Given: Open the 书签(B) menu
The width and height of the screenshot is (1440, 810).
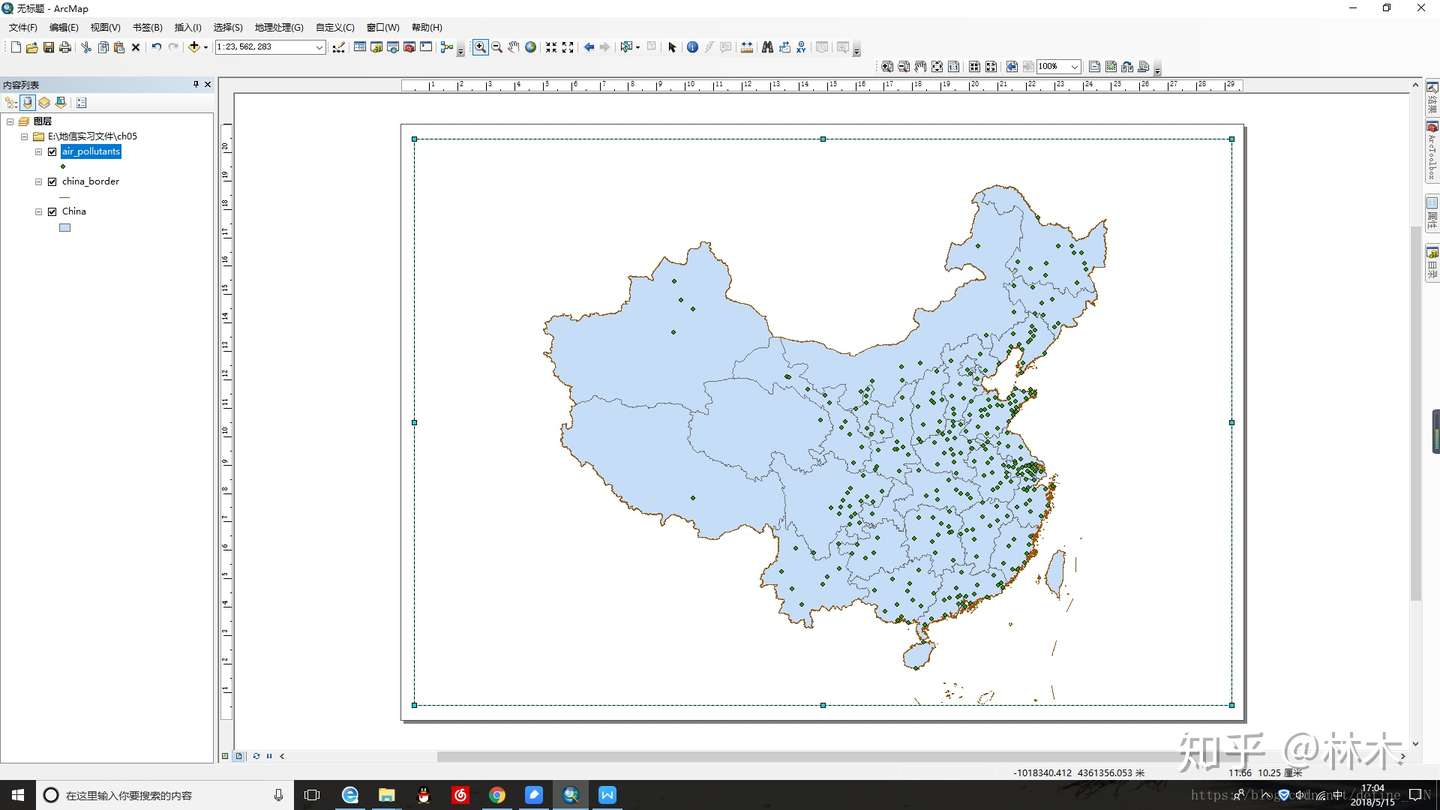Looking at the screenshot, I should [x=147, y=28].
